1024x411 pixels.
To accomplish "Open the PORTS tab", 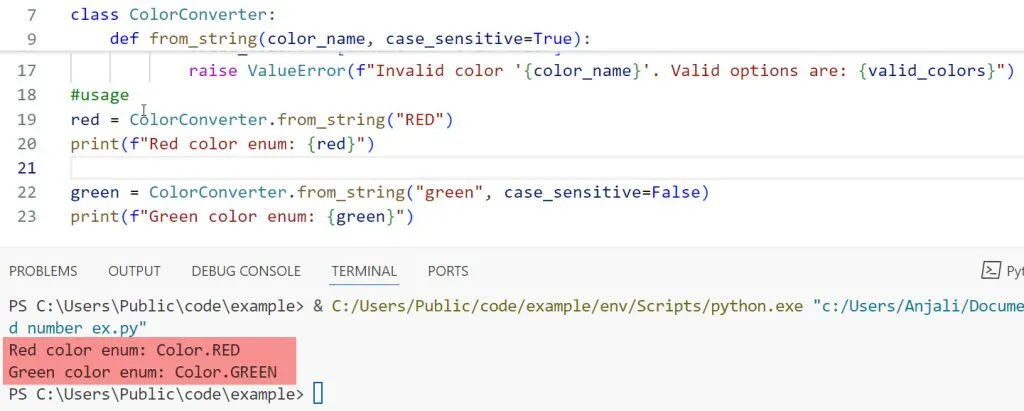I will 448,271.
